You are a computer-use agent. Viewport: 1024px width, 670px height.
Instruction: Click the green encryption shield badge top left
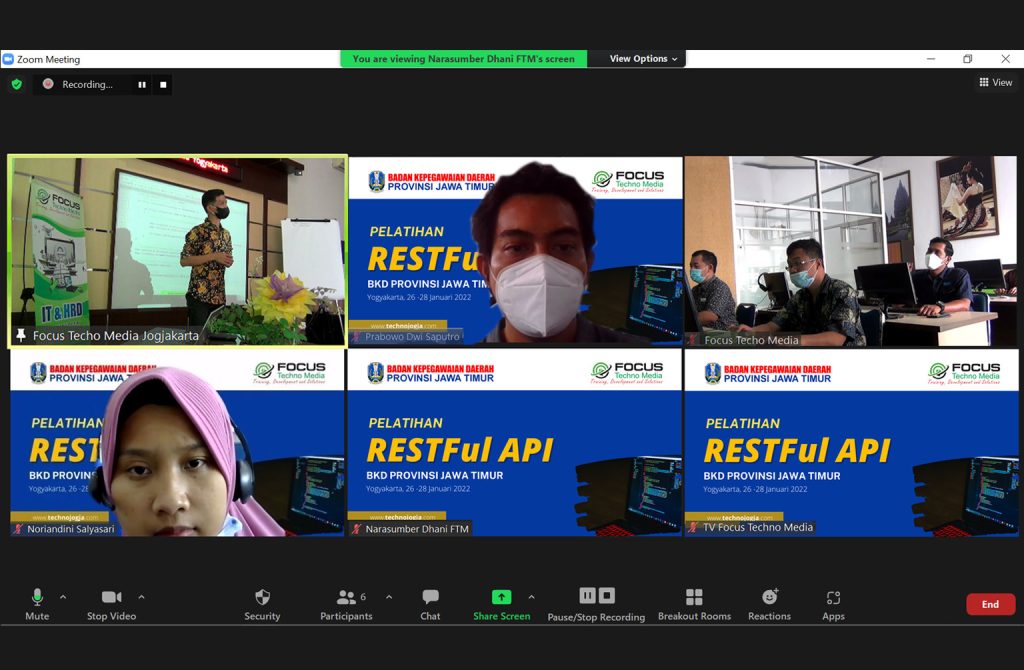(x=16, y=84)
